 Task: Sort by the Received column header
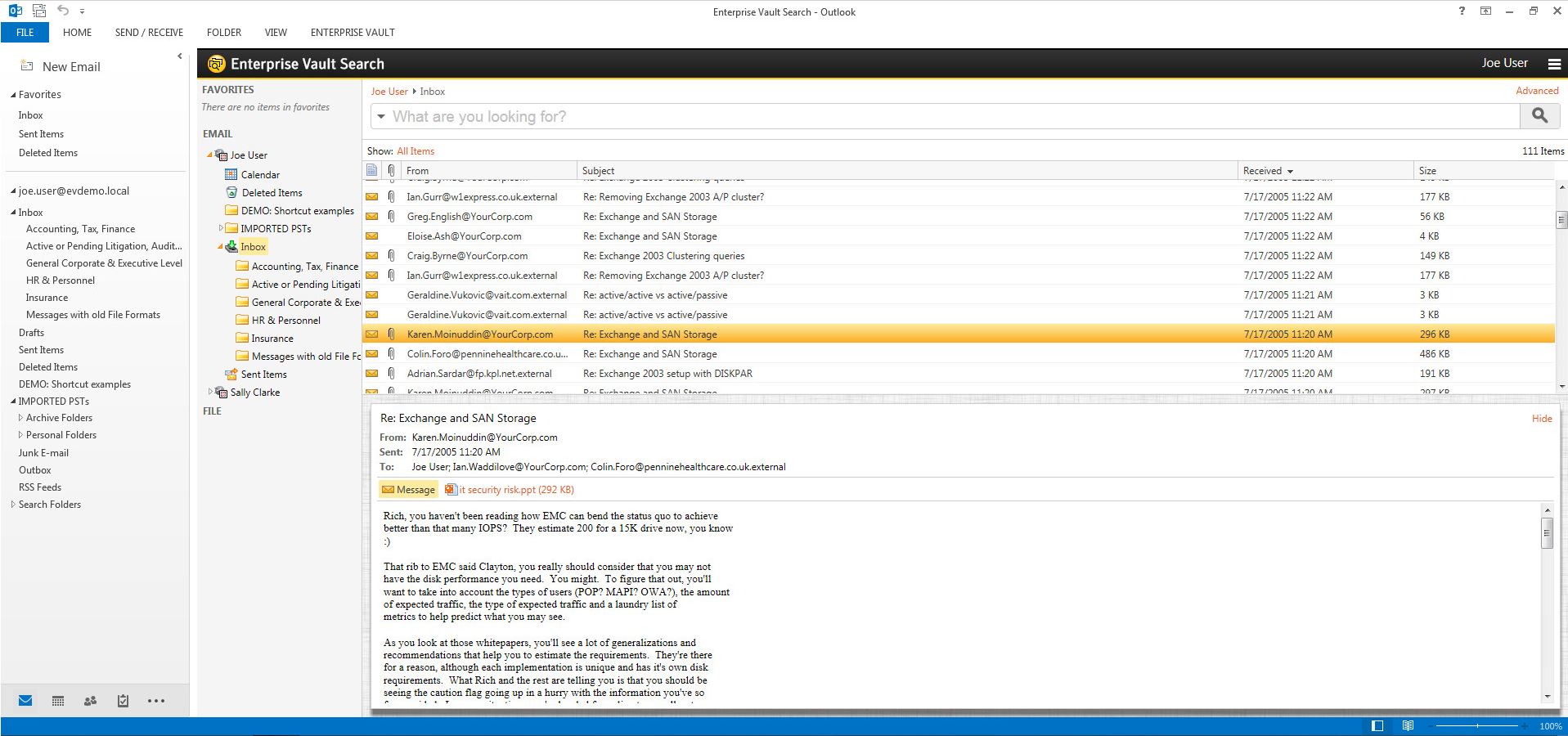(1325, 170)
